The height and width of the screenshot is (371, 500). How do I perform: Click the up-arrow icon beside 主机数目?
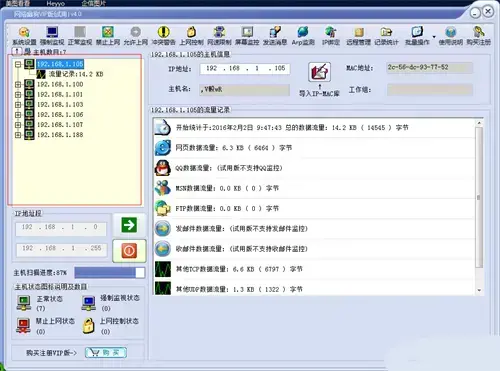pos(17,51)
